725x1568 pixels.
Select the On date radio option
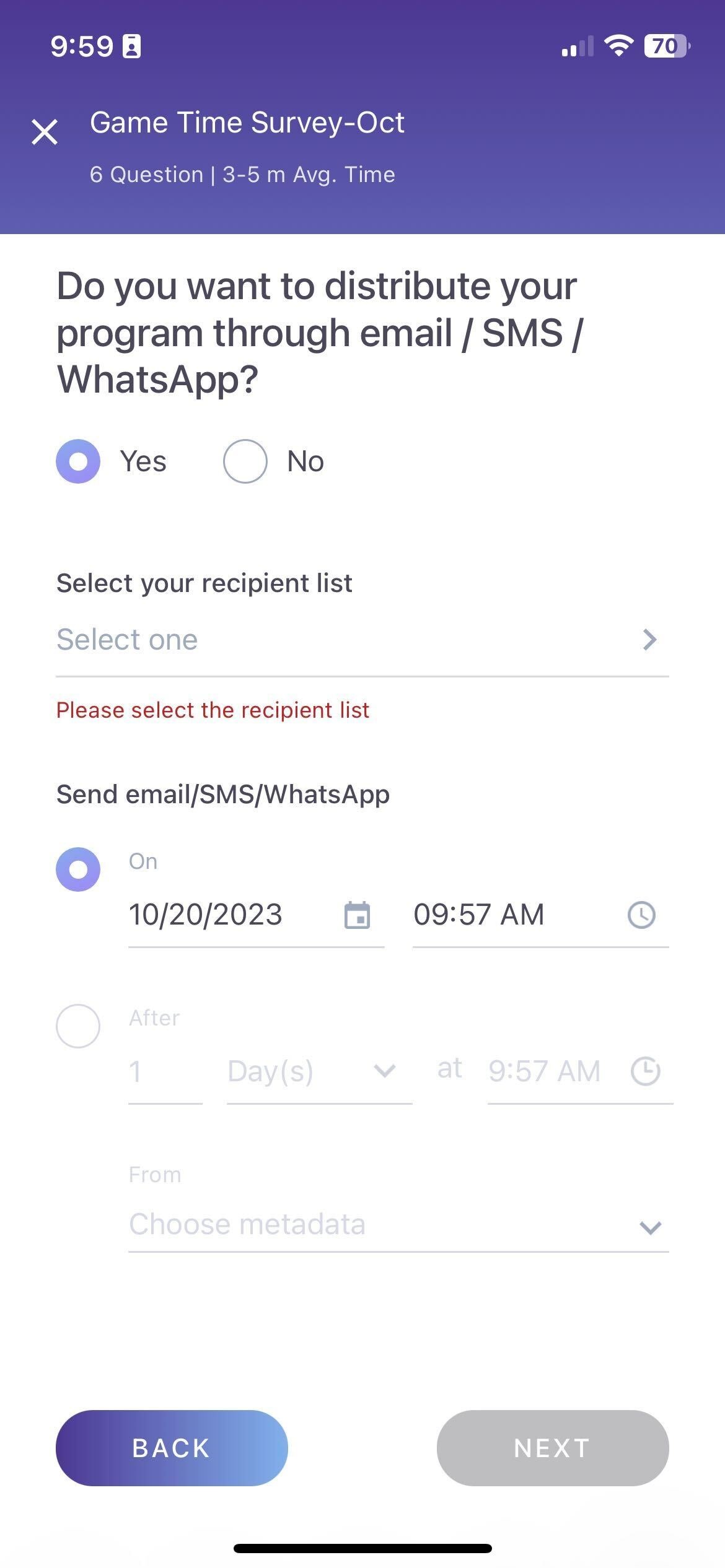coord(78,869)
